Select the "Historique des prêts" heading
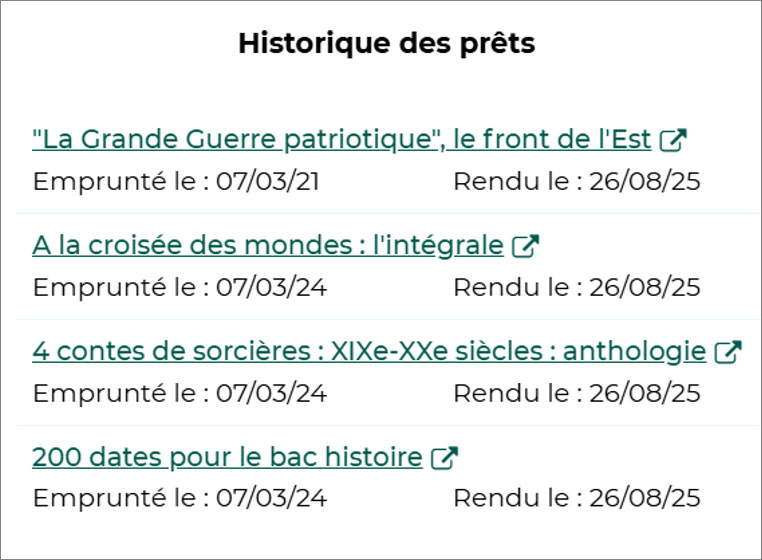This screenshot has height=560, width=762. tap(387, 43)
